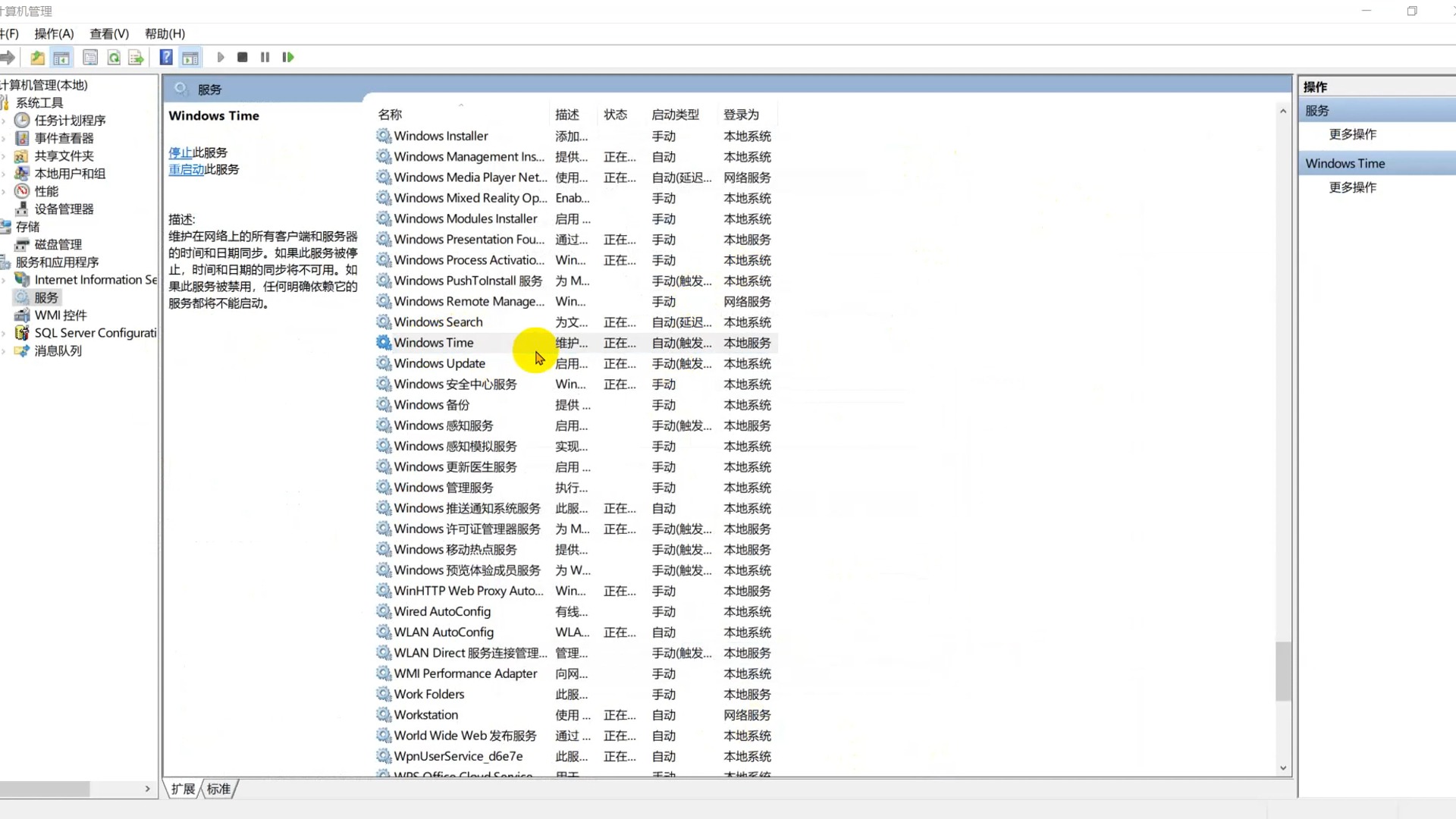Toggle the Show/Hide Console Tree toolbar icon

click(x=61, y=58)
